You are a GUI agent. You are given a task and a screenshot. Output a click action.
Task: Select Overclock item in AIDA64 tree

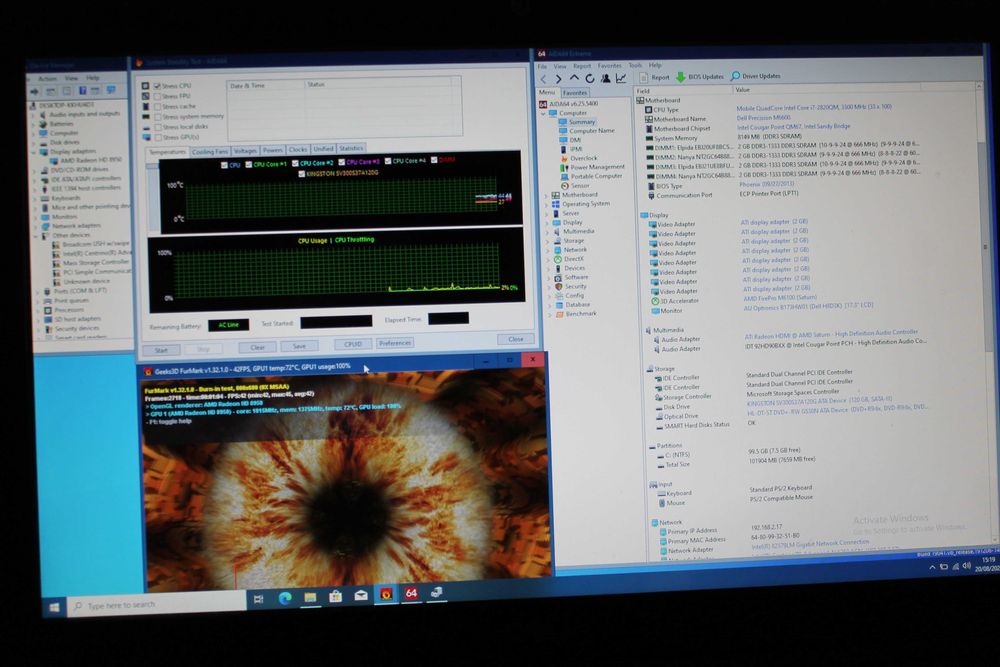[x=578, y=158]
